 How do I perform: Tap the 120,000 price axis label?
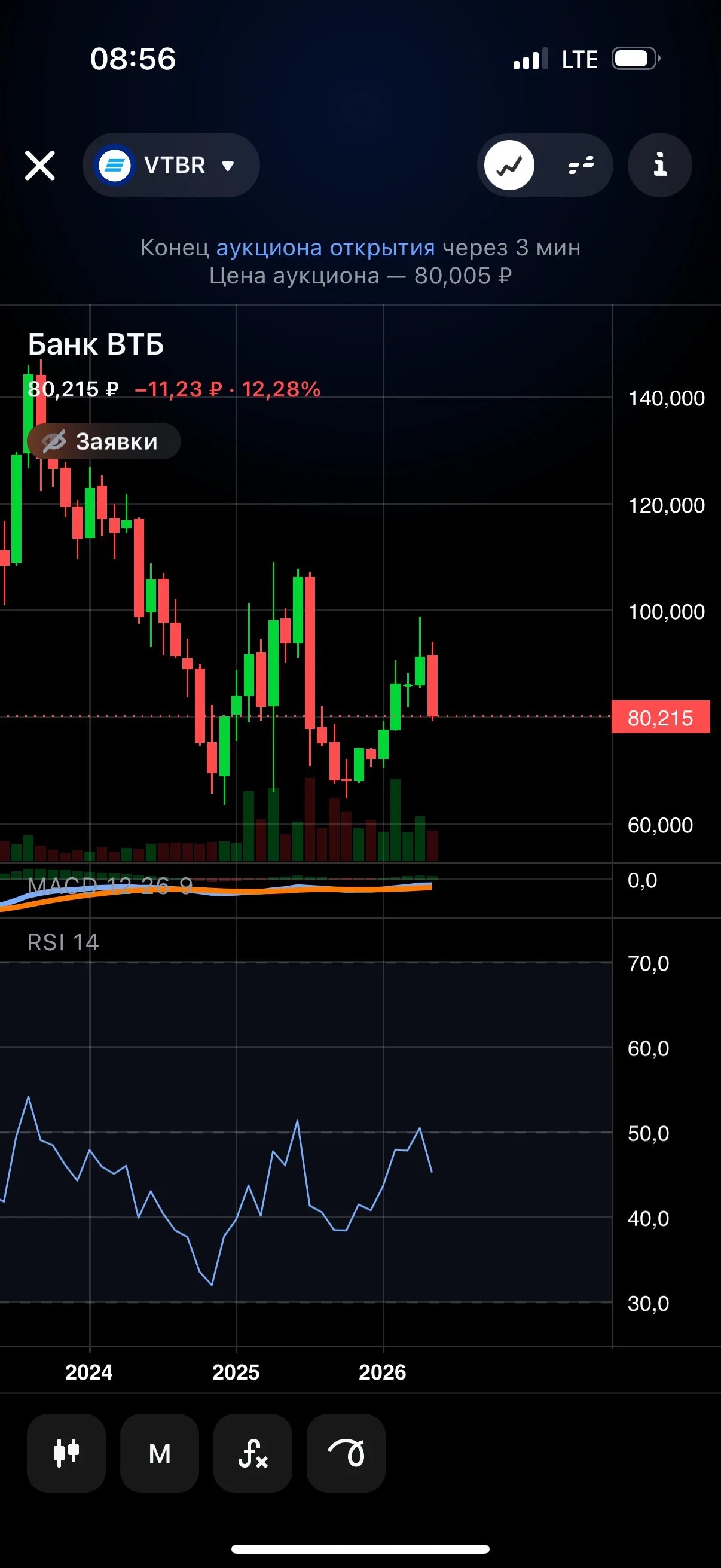tap(666, 505)
